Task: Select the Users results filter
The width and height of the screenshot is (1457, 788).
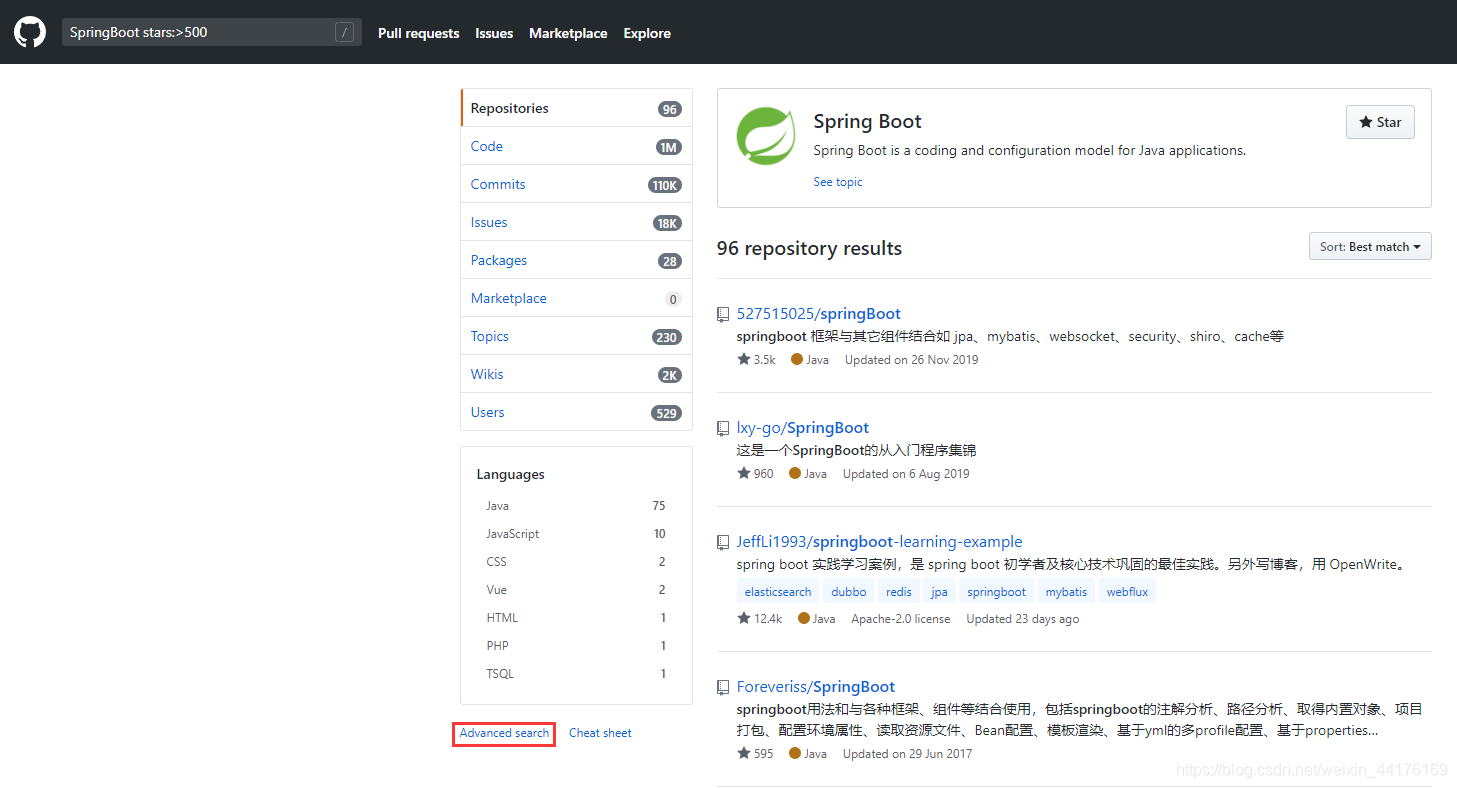Action: tap(576, 412)
